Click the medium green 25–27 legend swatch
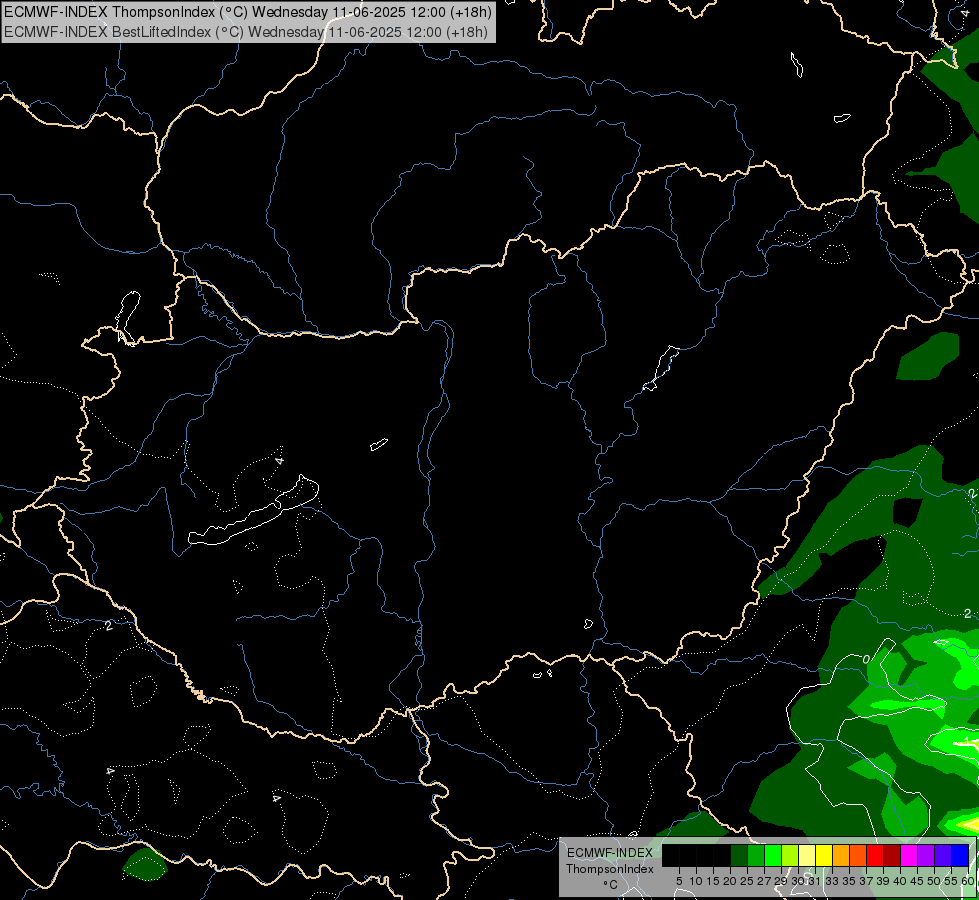The image size is (979, 900). click(756, 855)
